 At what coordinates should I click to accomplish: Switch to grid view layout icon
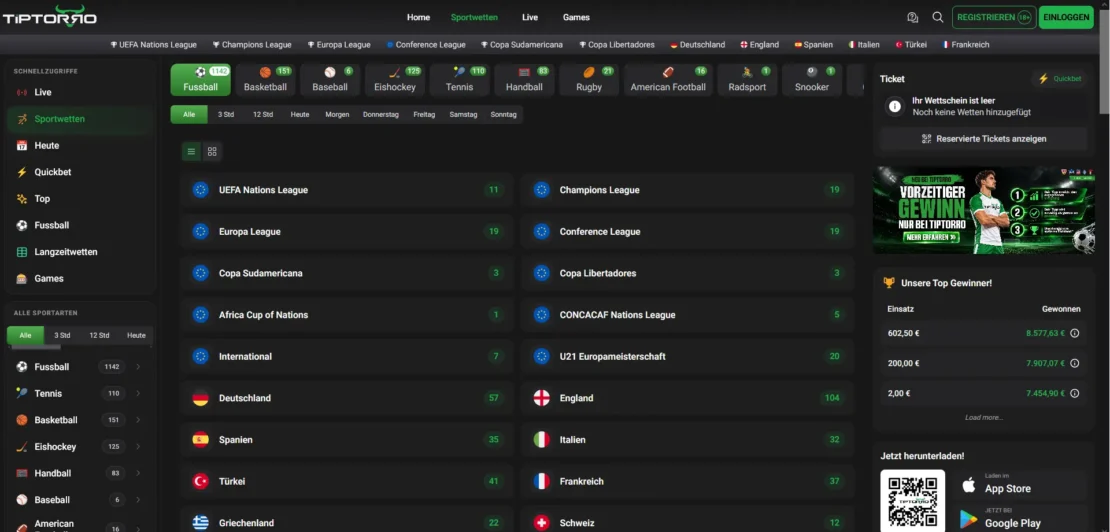(212, 151)
